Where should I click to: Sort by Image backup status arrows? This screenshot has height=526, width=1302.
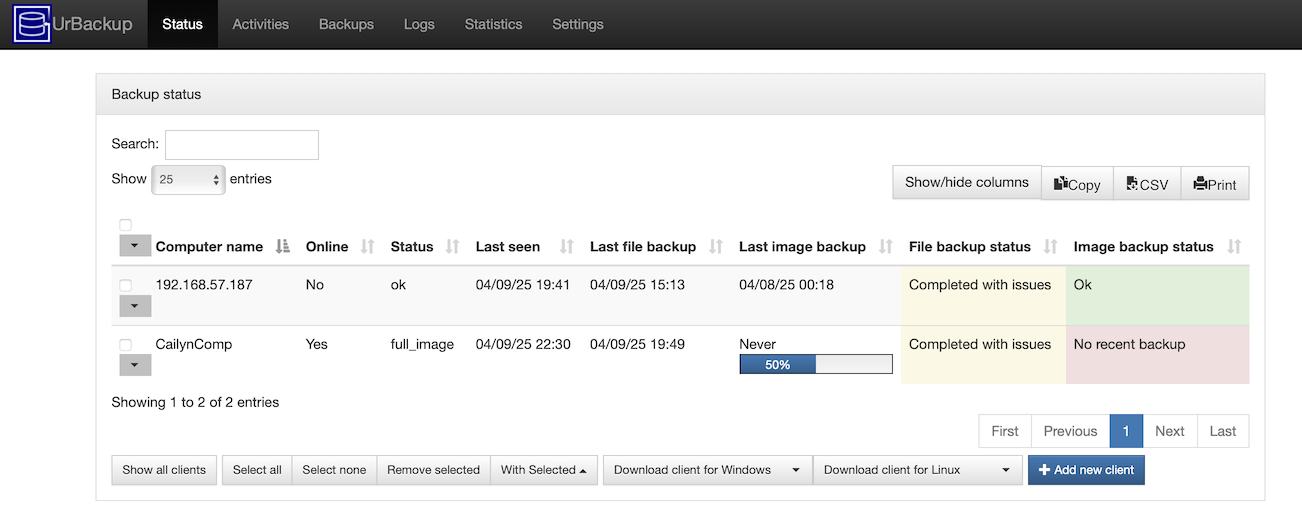tap(1234, 246)
